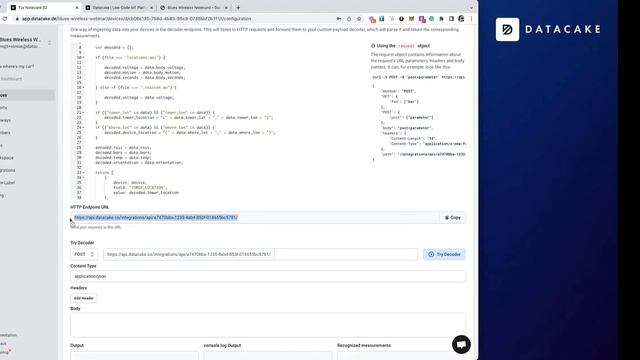
Task: Close the Datacake Low Code IoT tab
Action: point(151,8)
